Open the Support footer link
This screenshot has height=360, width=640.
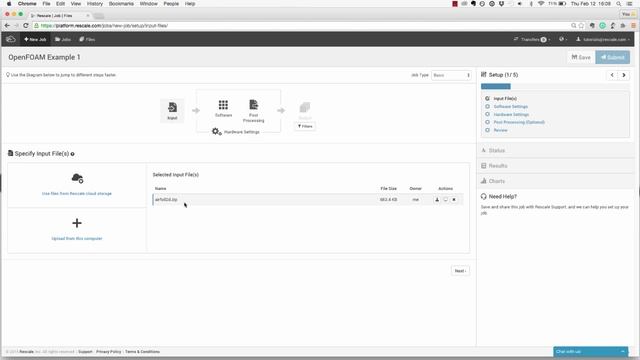tap(85, 351)
